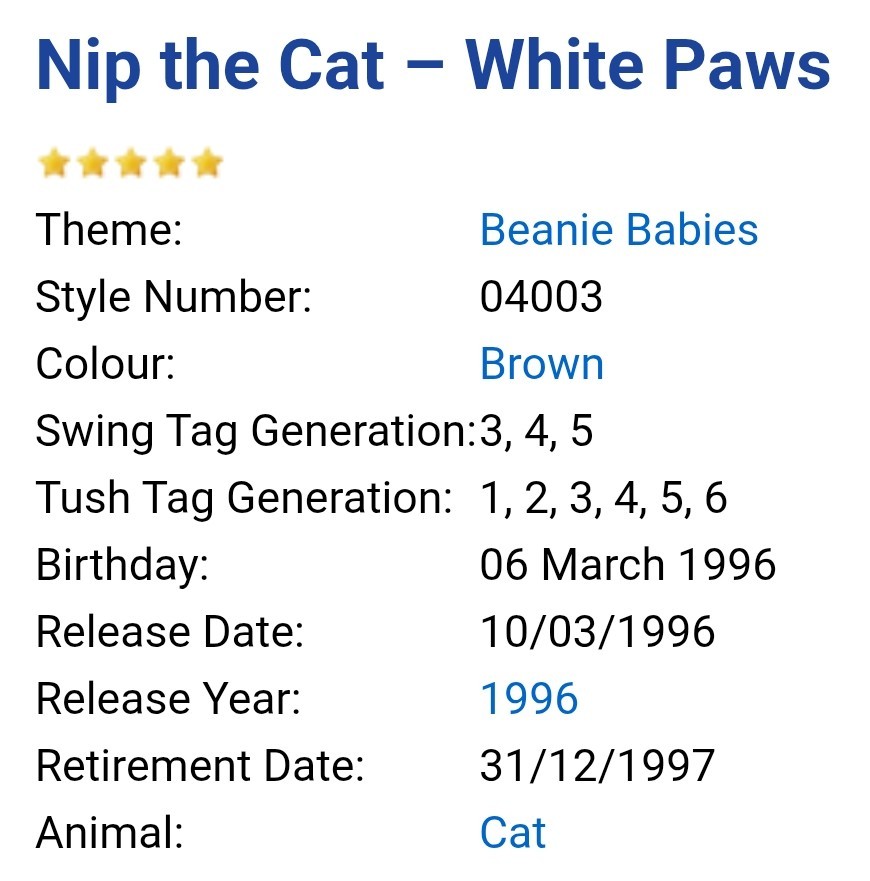Open the Beanie Babies theme link
Screen dimensions: 870x881
click(x=618, y=230)
